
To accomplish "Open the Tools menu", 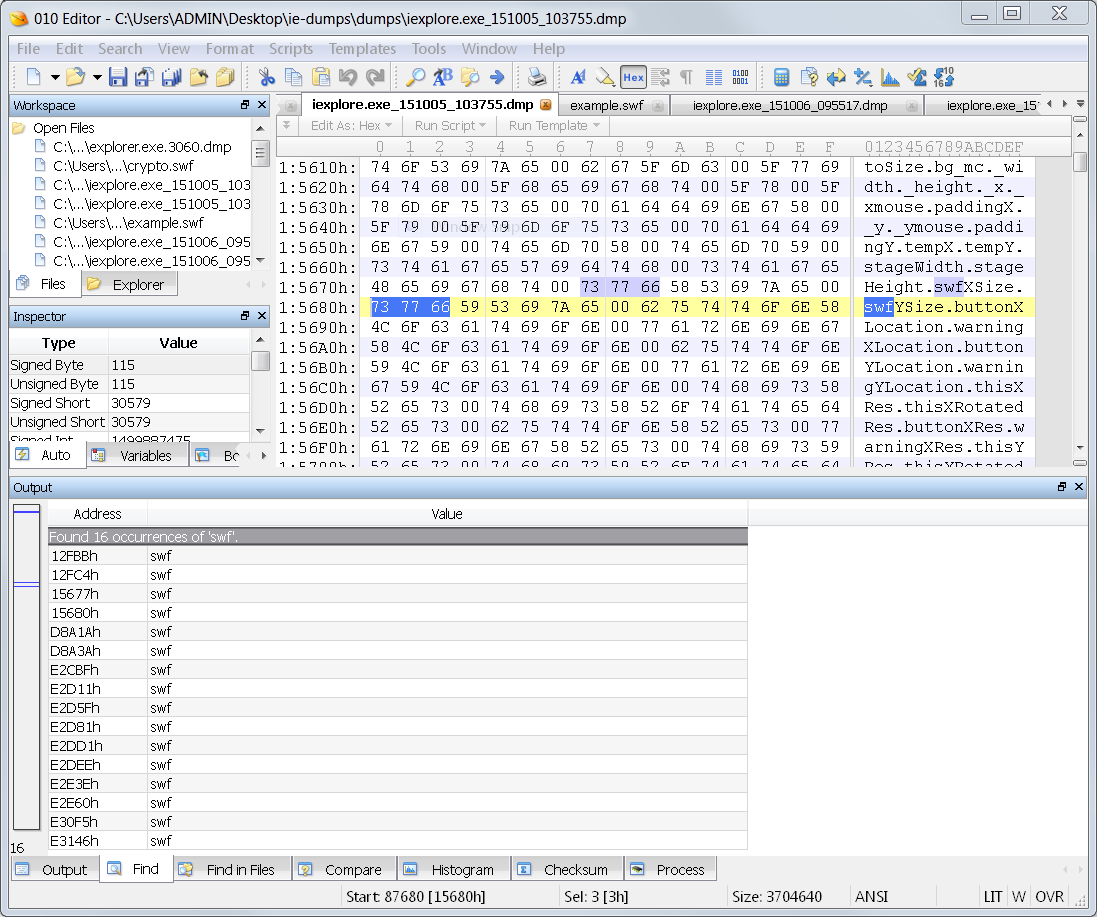I will click(x=429, y=49).
